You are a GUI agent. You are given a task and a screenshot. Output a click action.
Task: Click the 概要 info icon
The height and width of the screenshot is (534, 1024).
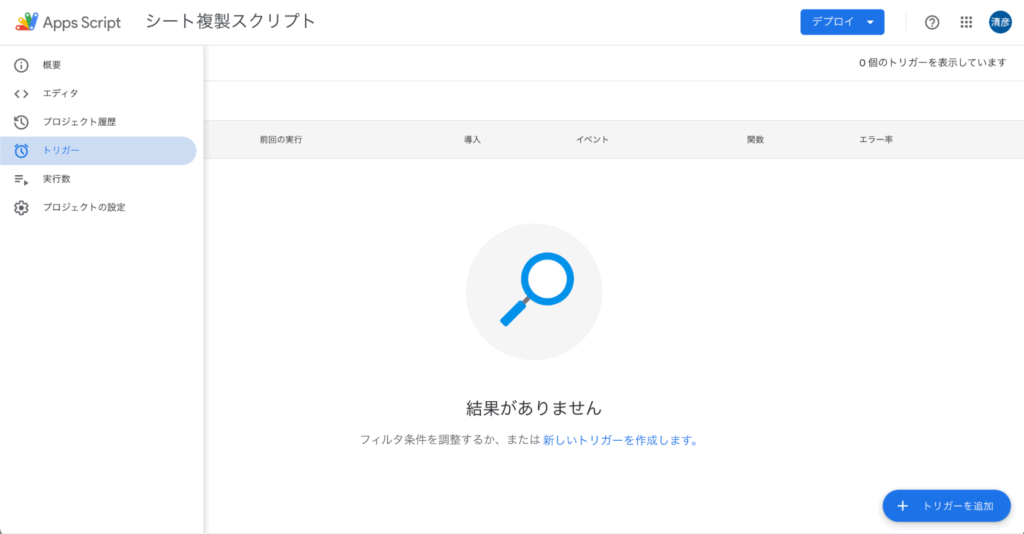pyautogui.click(x=22, y=65)
